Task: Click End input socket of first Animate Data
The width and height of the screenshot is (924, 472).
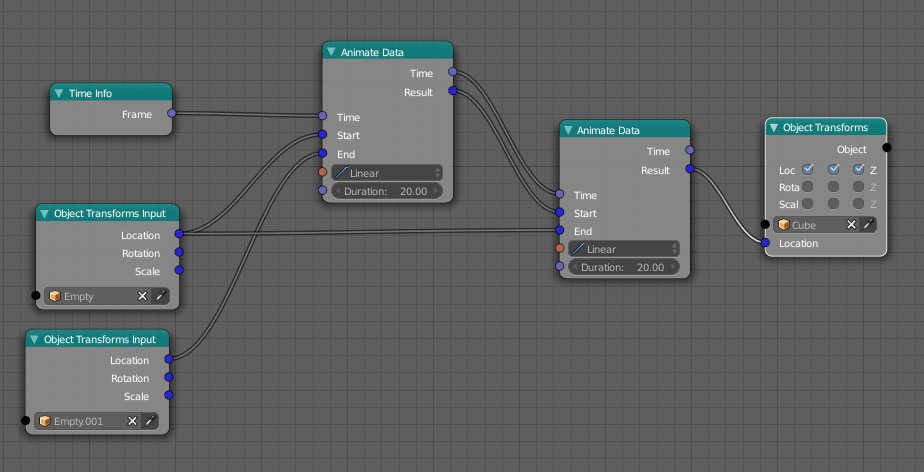Action: (322, 153)
